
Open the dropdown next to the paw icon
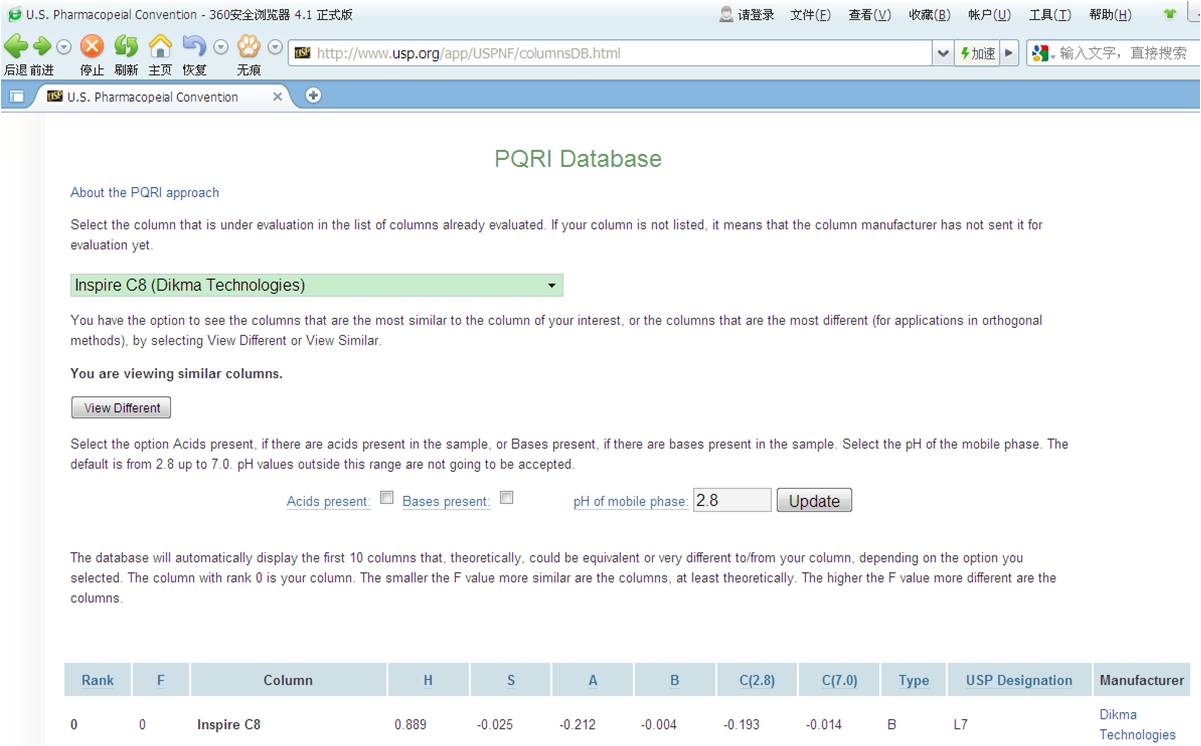click(275, 47)
